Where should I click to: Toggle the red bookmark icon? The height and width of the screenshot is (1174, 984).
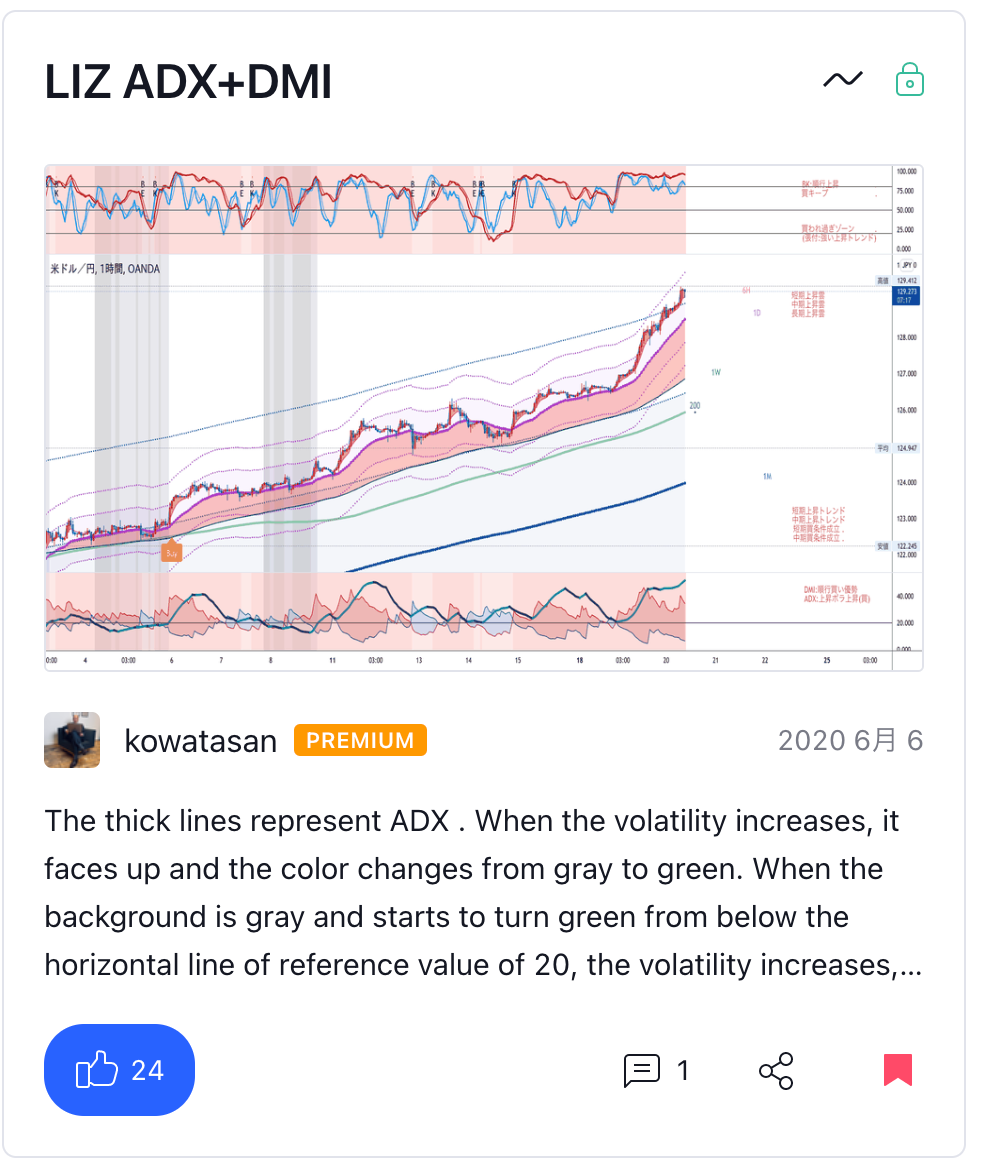(x=898, y=1070)
